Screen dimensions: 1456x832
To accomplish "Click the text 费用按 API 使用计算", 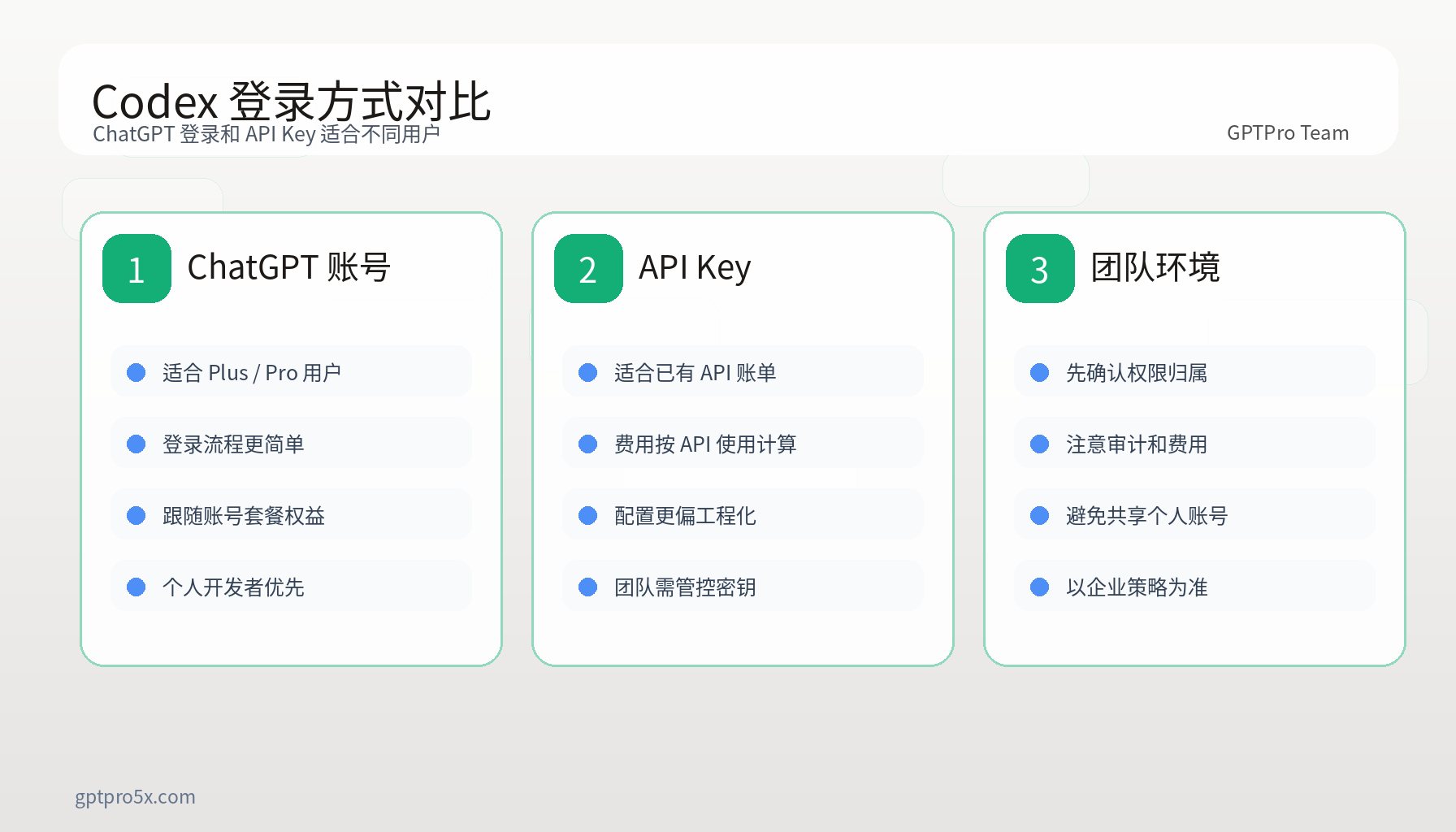I will click(705, 444).
